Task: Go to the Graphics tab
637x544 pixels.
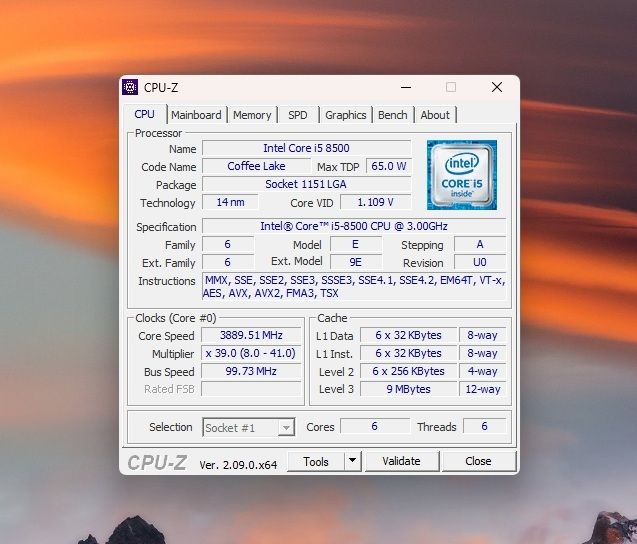Action: coord(346,115)
